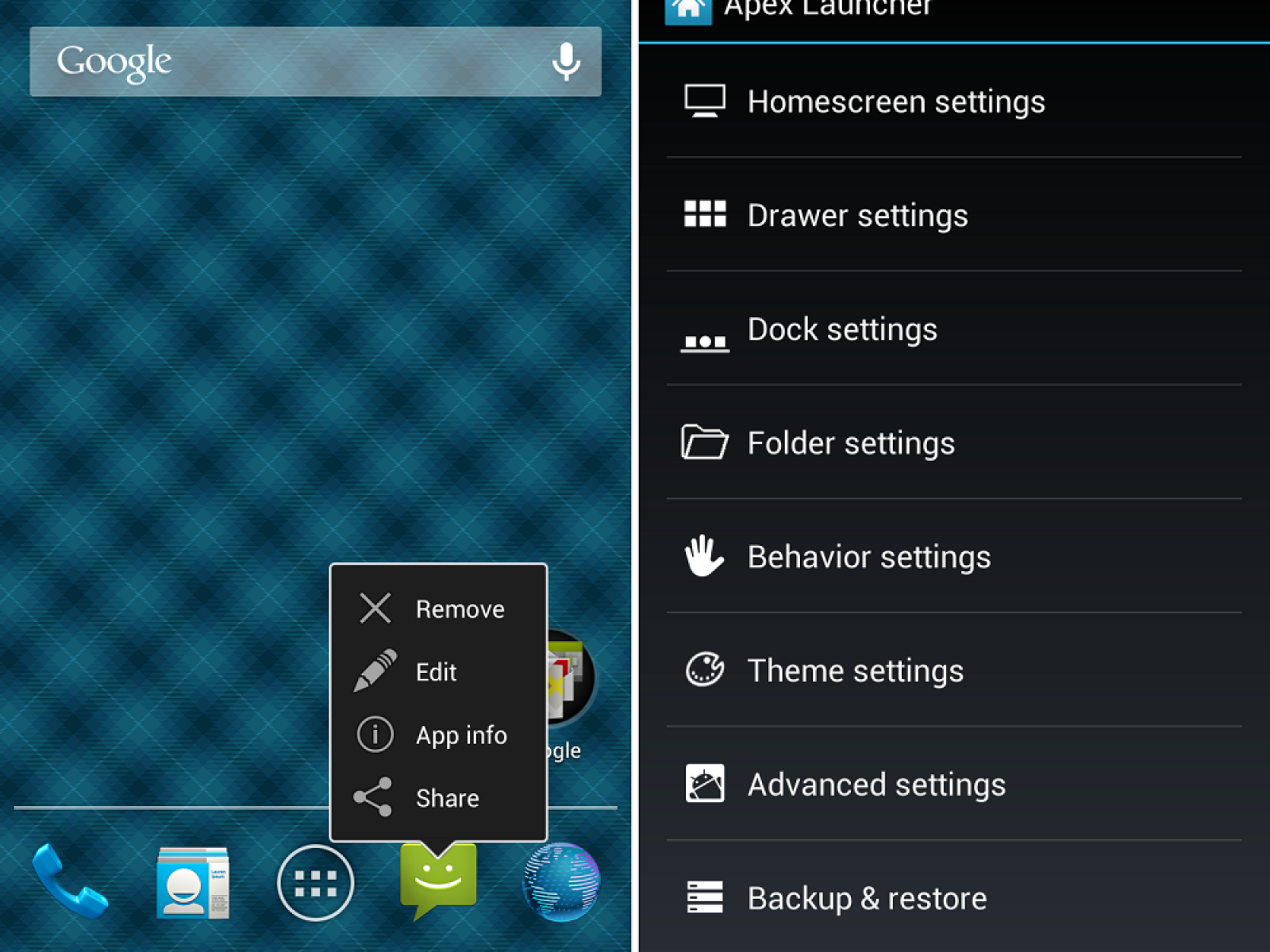1270x952 pixels.
Task: Open Advanced settings
Action: tap(876, 784)
